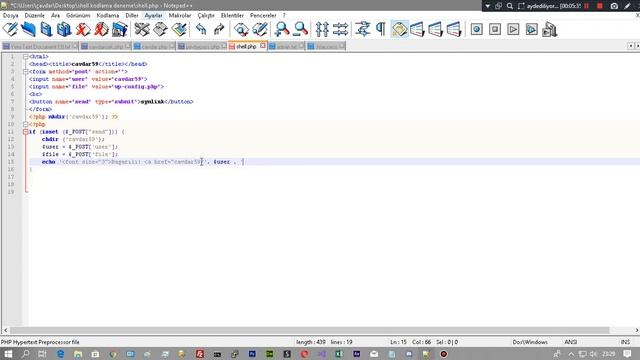Image resolution: width=640 pixels, height=360 pixels.
Task: Click the INS insert mode indicator
Action: point(625,342)
